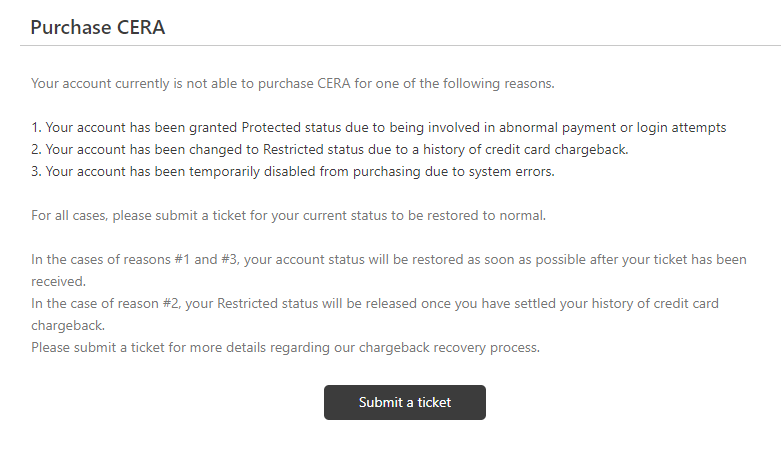Click the line beginning 'In the case of reason #2'

(375, 303)
